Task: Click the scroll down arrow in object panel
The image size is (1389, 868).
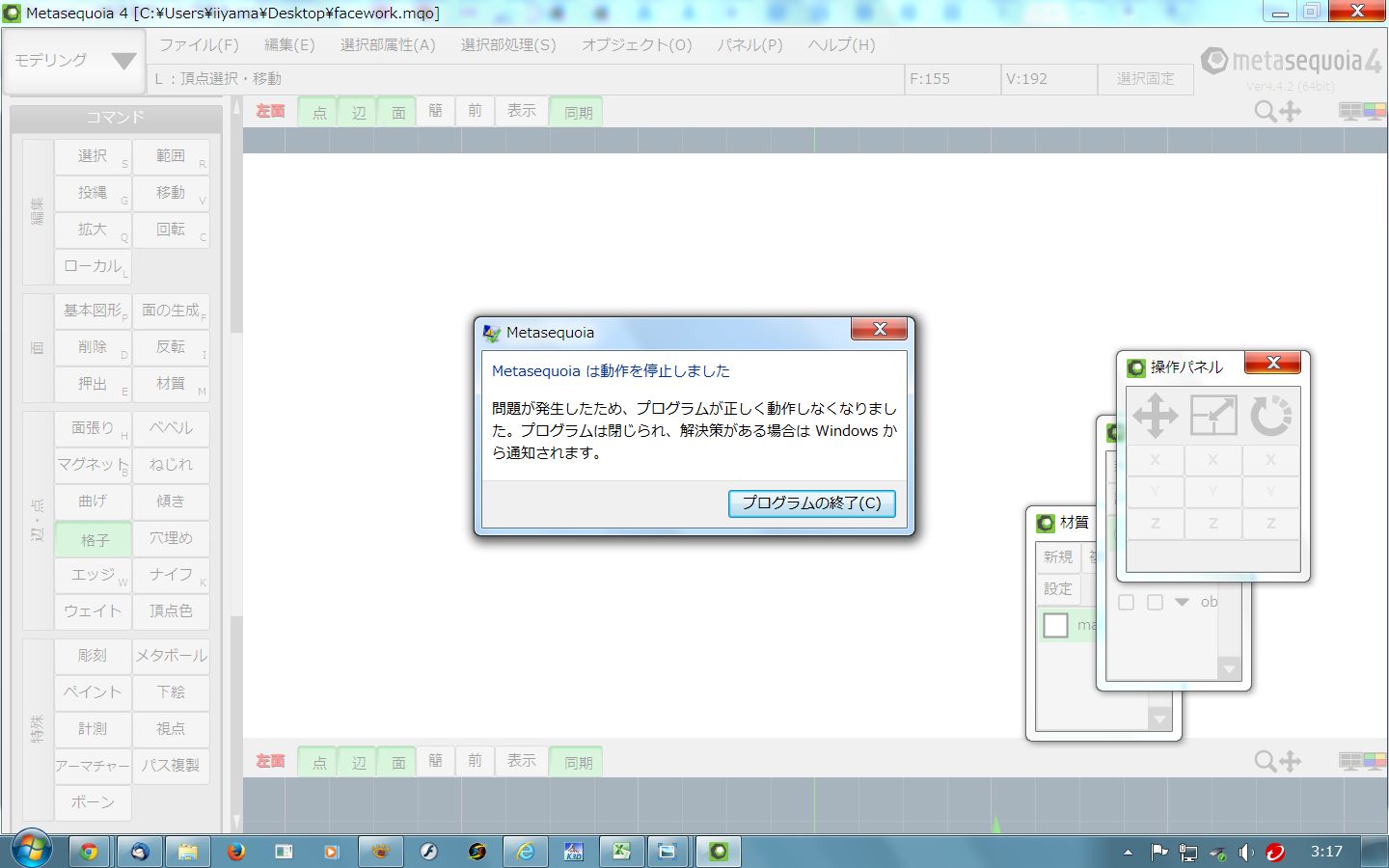Action: (1229, 668)
